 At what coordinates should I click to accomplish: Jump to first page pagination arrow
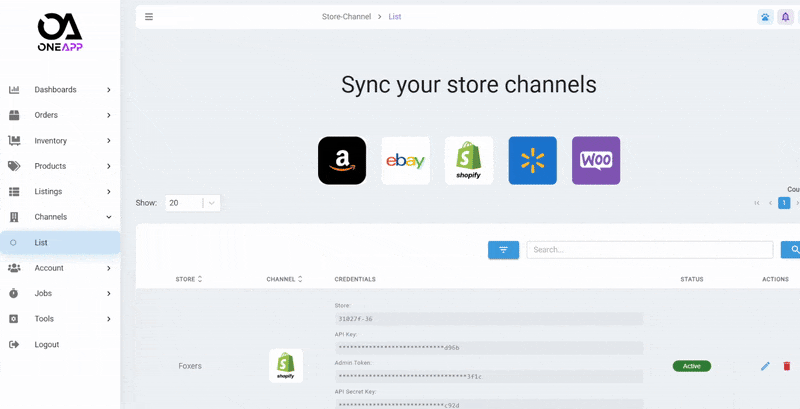coord(757,203)
